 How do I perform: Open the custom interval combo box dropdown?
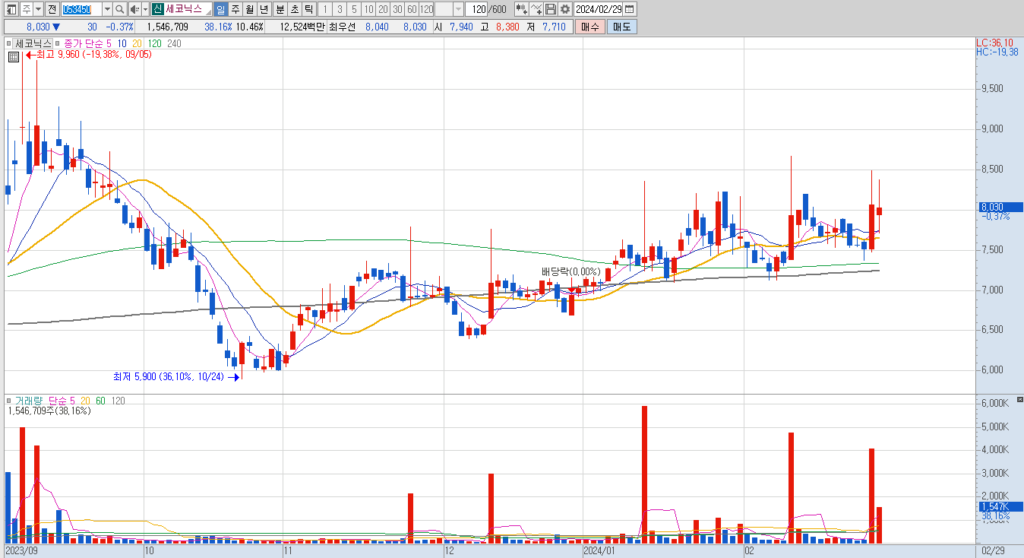458,9
